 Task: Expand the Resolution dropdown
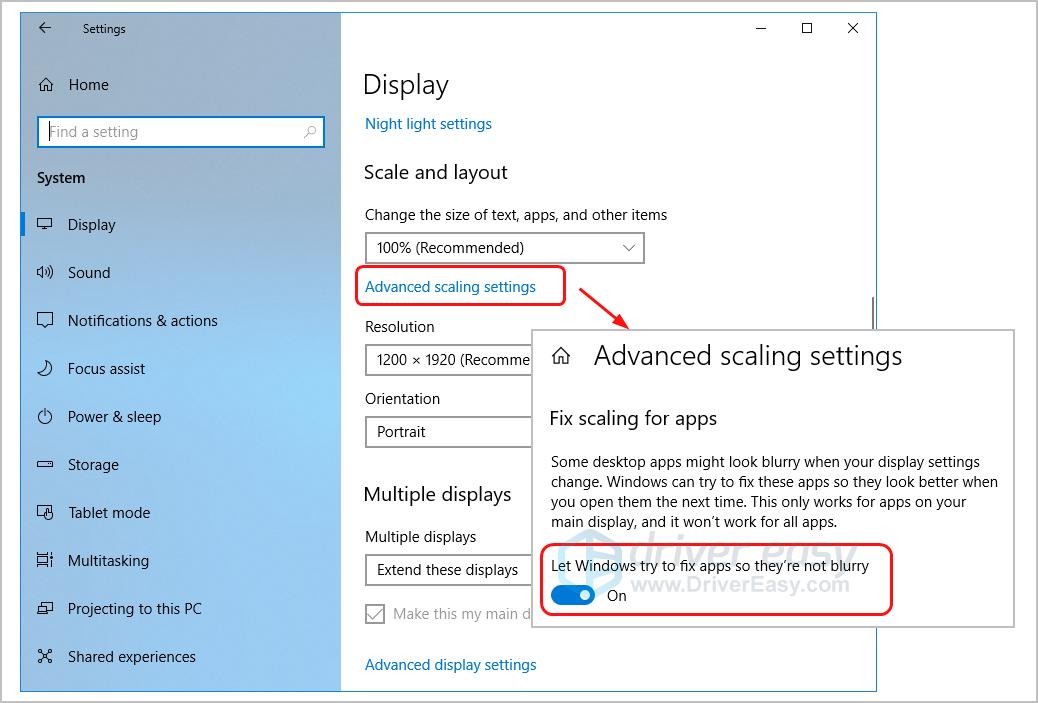pos(449,360)
